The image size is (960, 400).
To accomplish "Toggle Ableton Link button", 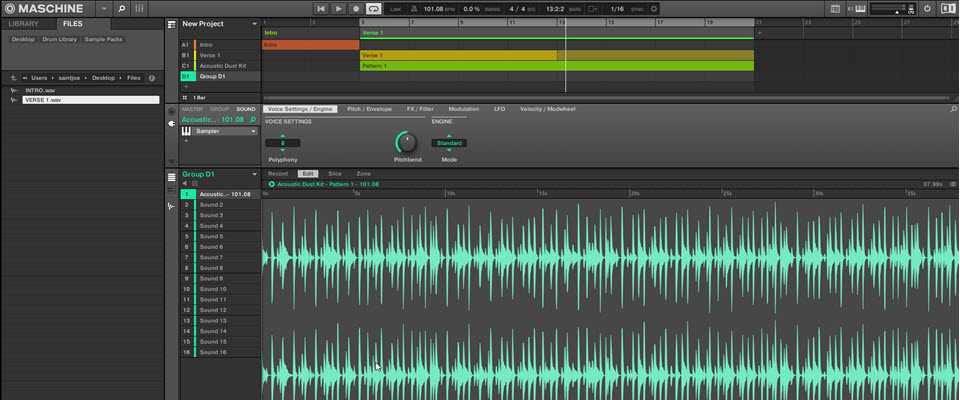I will 396,9.
